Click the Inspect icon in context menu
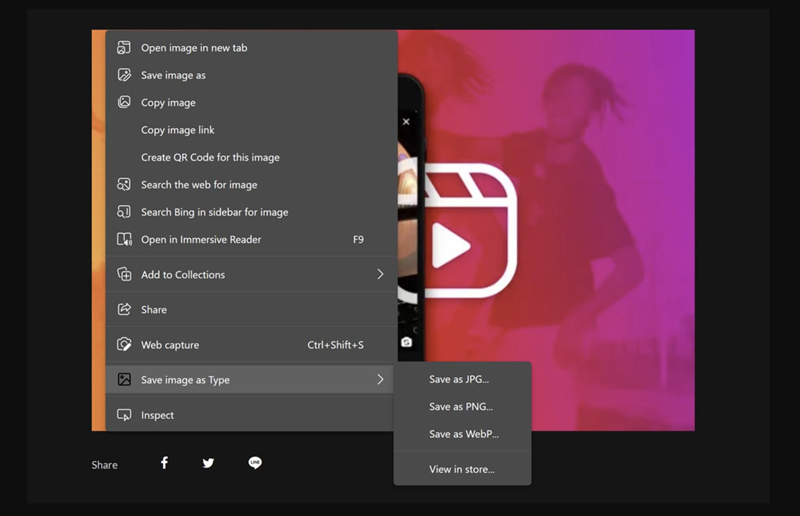The image size is (800, 516). tap(124, 415)
